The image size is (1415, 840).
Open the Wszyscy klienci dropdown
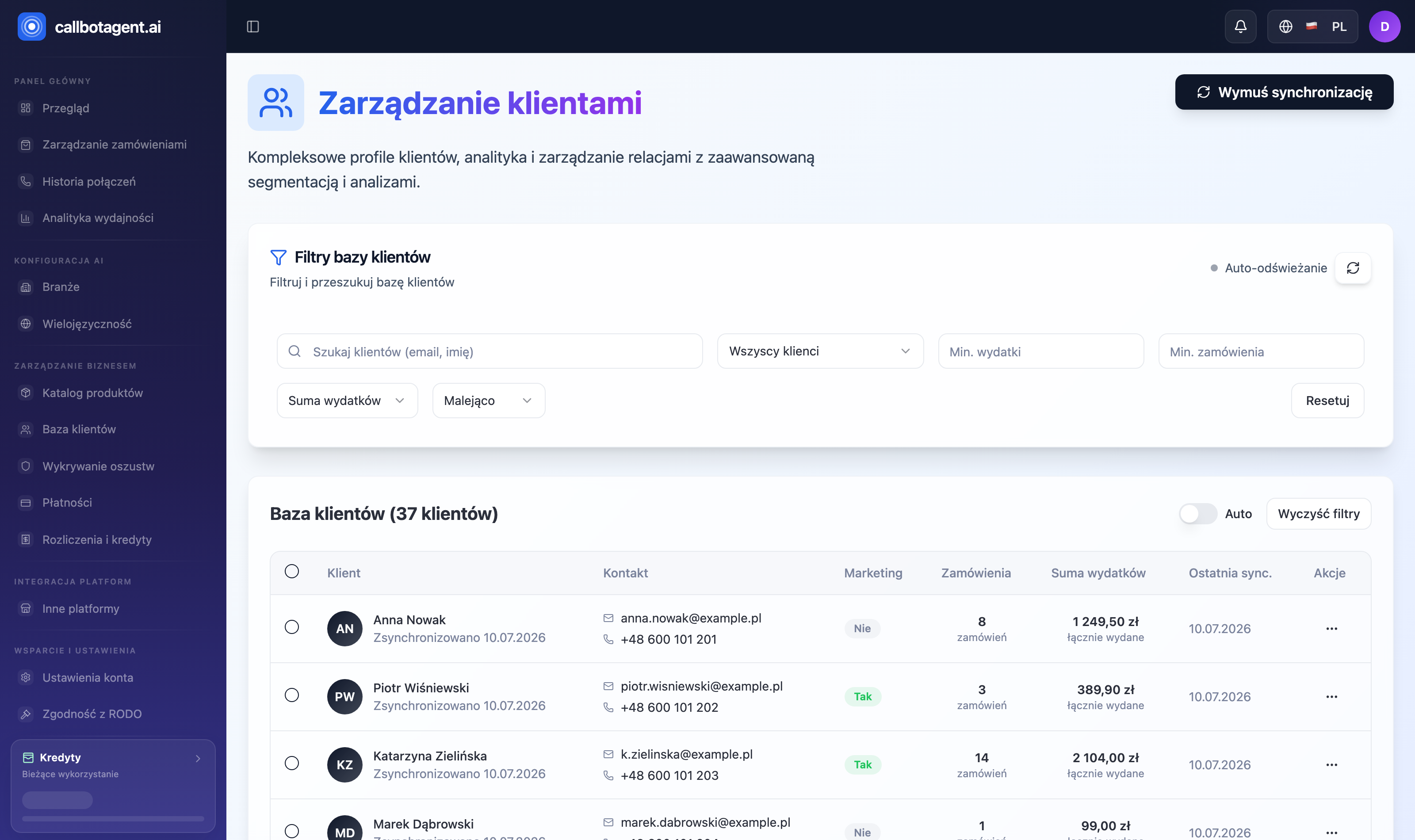(x=820, y=351)
